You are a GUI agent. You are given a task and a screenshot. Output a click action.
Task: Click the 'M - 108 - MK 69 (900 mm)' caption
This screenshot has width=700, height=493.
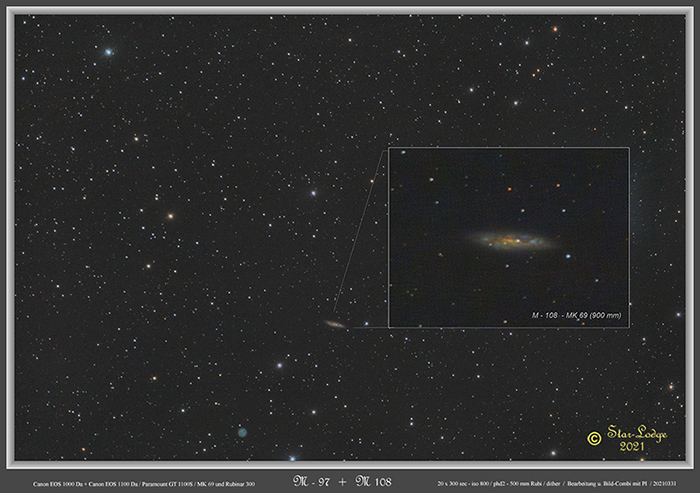tap(576, 316)
